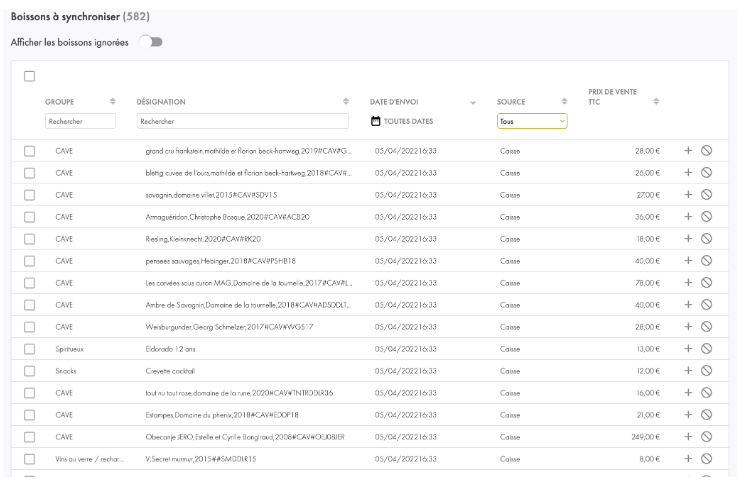Screen dimensions: 737x485
Task: Check the Crevette cocktail row checkbox
Action: coord(30,371)
